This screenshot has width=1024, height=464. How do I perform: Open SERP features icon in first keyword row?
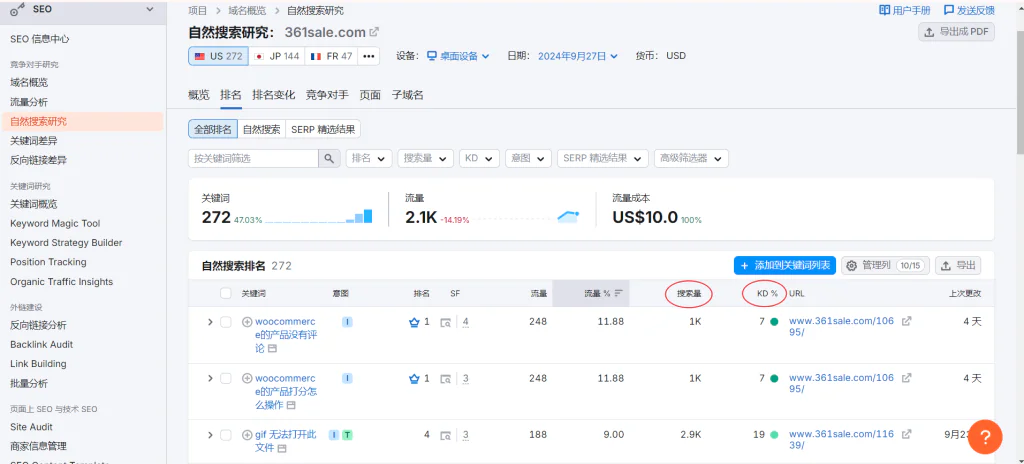tap(446, 322)
